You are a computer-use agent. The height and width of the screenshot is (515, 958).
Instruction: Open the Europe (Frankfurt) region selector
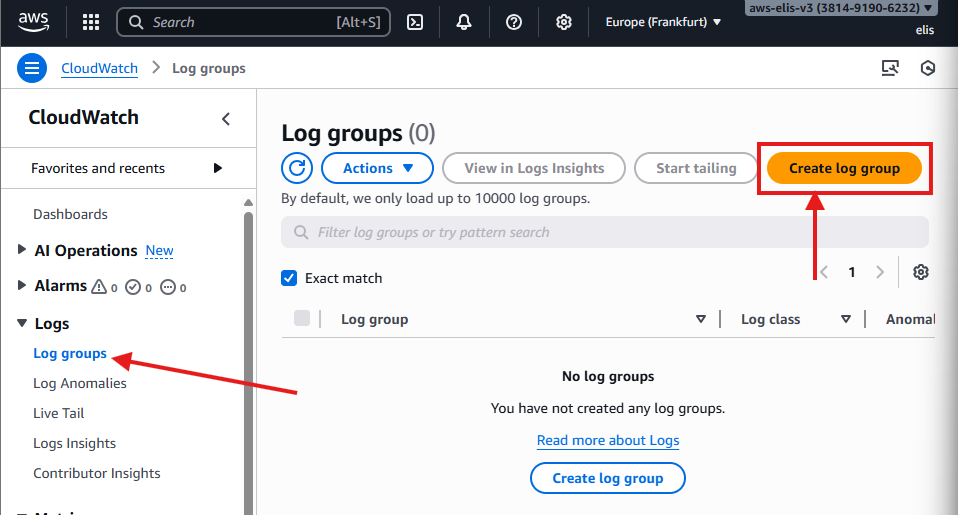(663, 22)
